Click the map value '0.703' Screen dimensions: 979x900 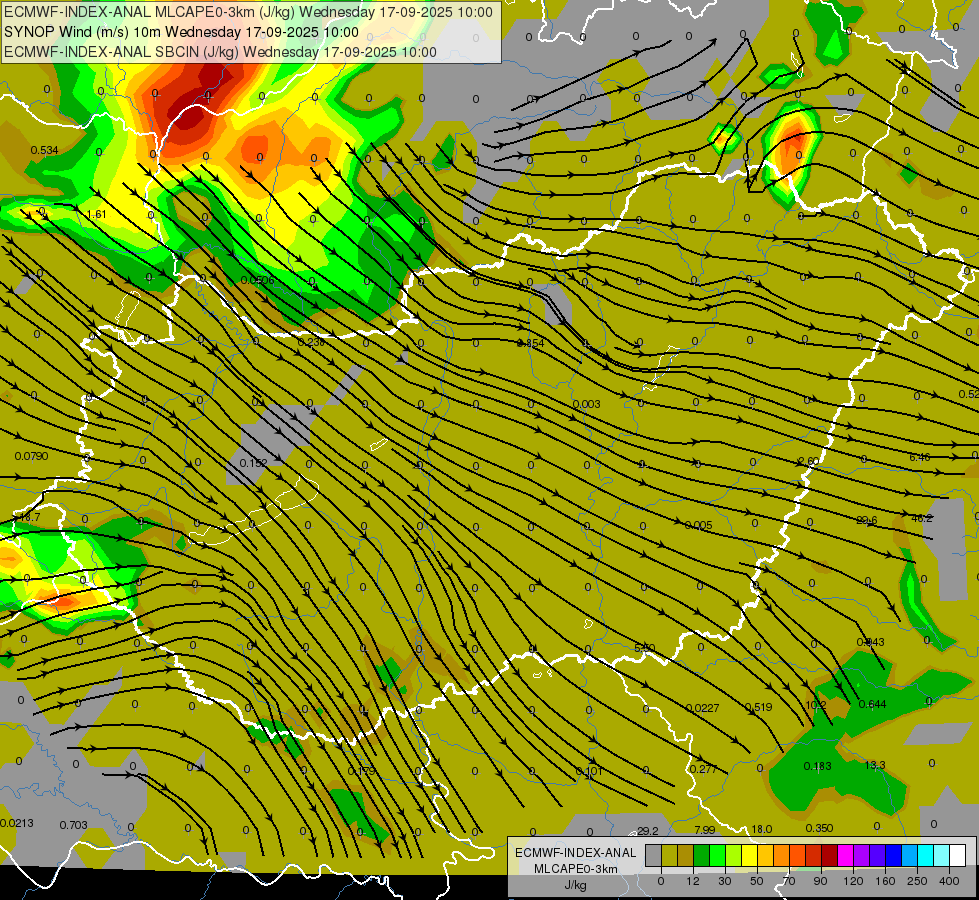[x=74, y=825]
